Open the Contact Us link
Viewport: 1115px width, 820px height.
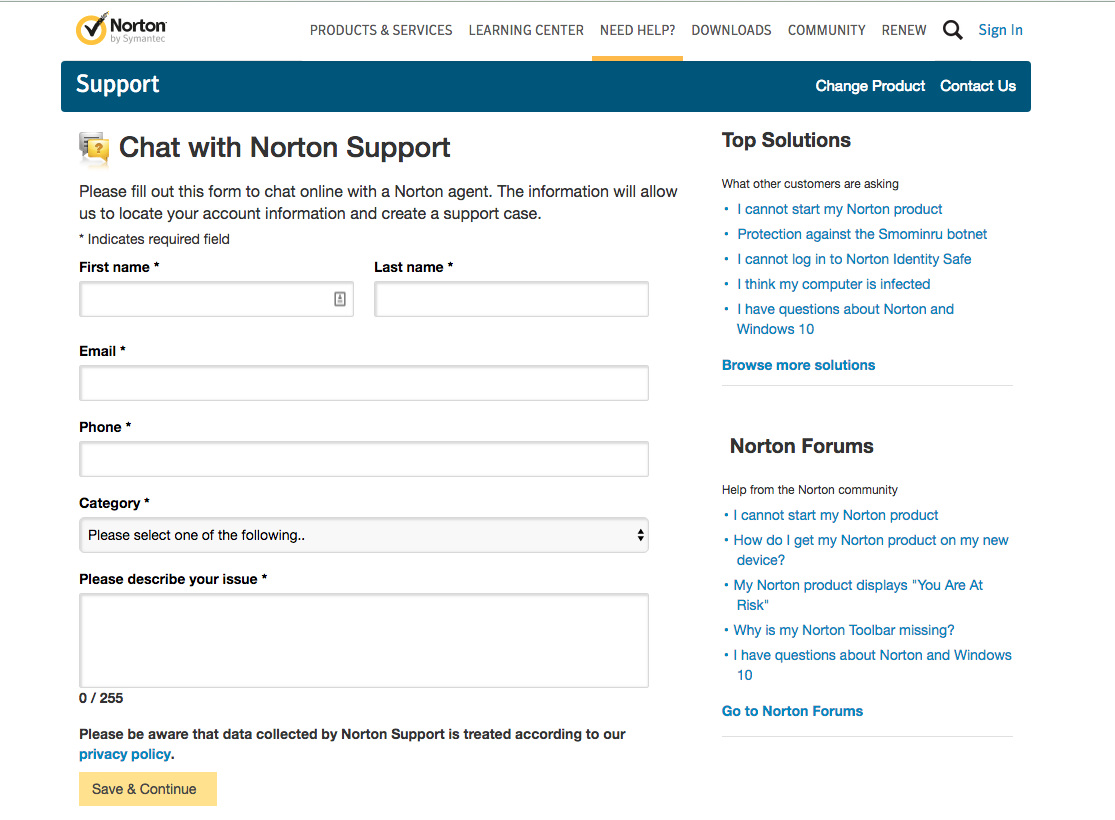977,86
